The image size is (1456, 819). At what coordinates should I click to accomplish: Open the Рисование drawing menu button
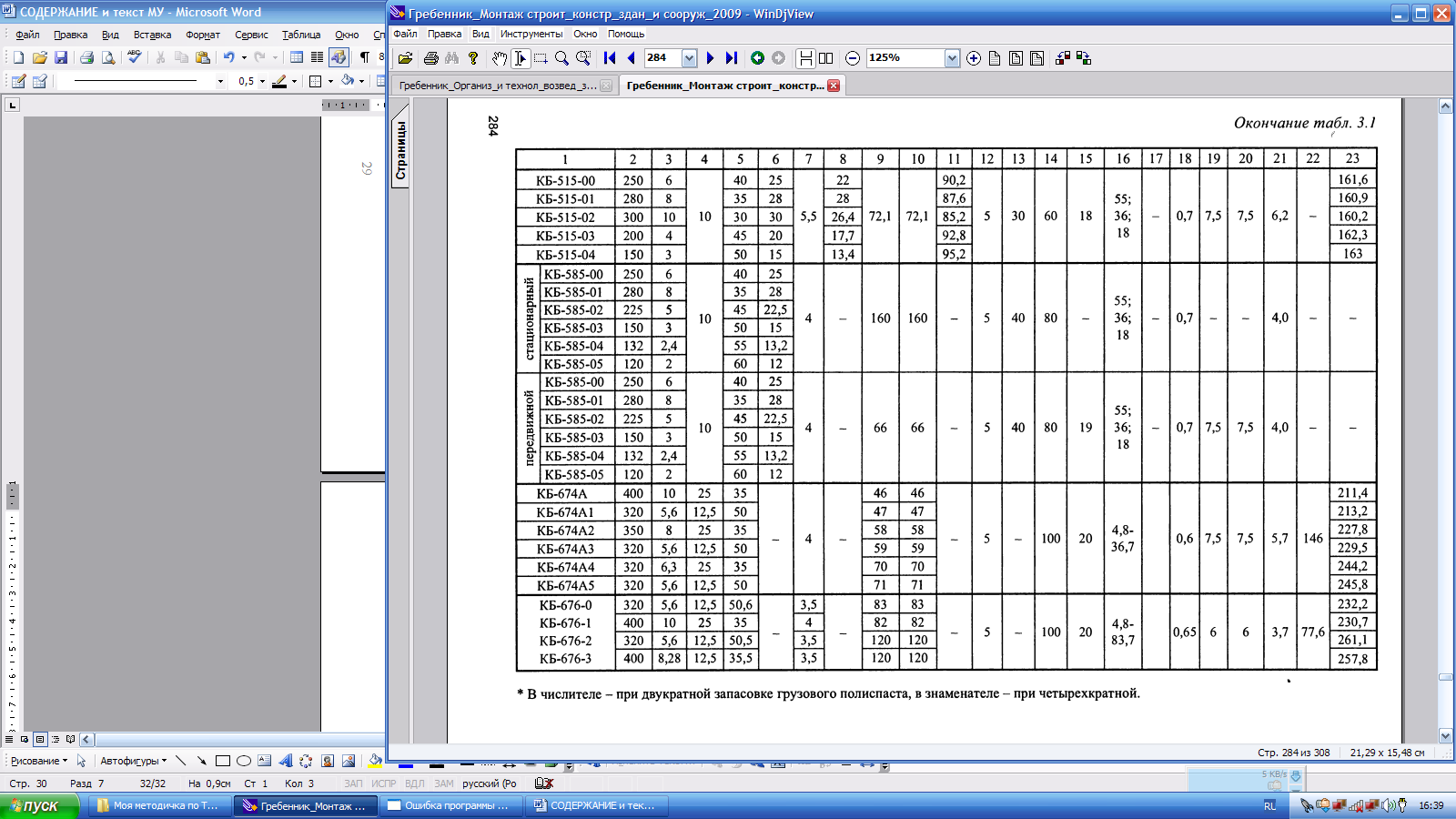coord(38,761)
